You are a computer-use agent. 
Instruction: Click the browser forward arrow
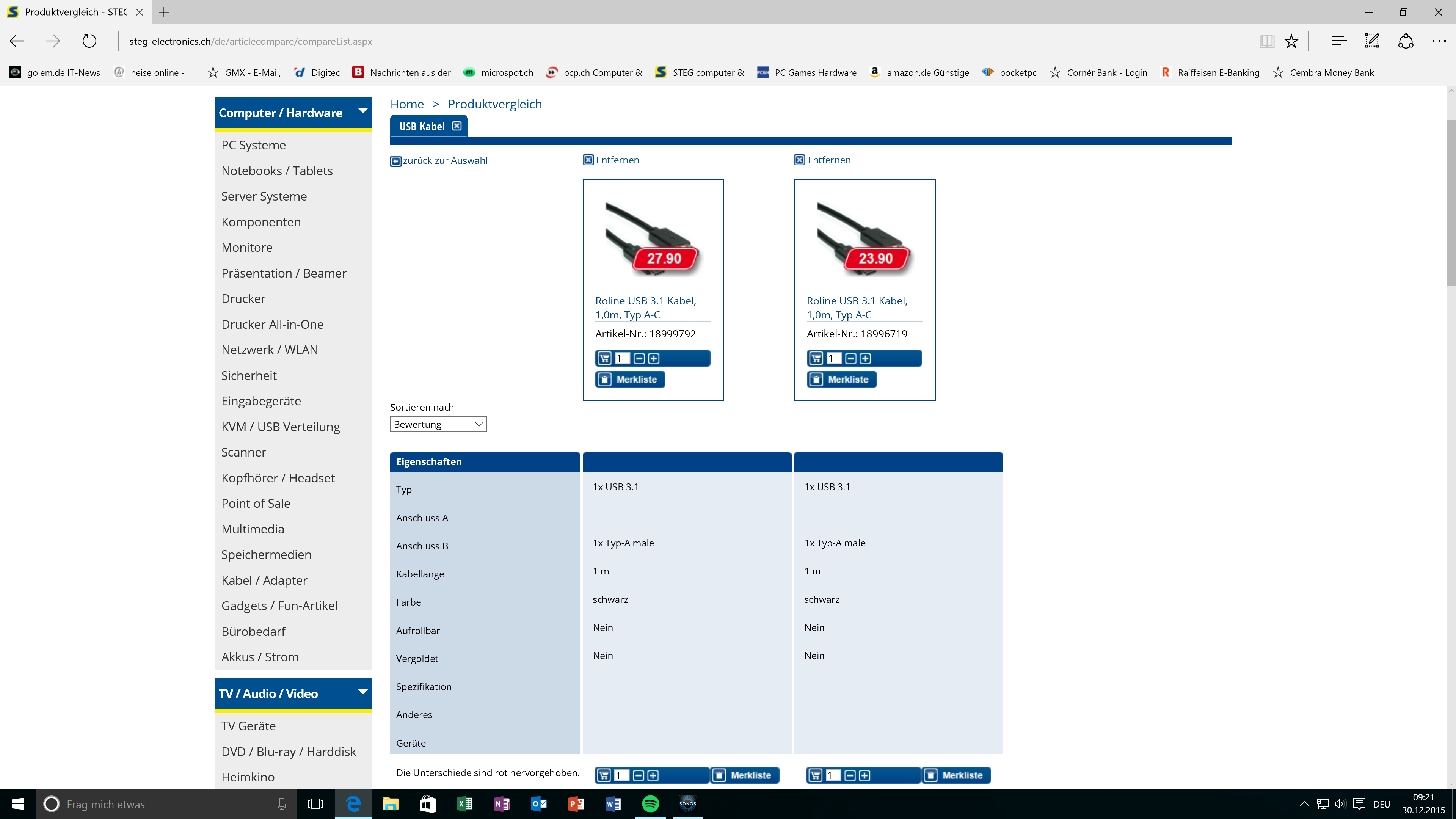(x=53, y=41)
